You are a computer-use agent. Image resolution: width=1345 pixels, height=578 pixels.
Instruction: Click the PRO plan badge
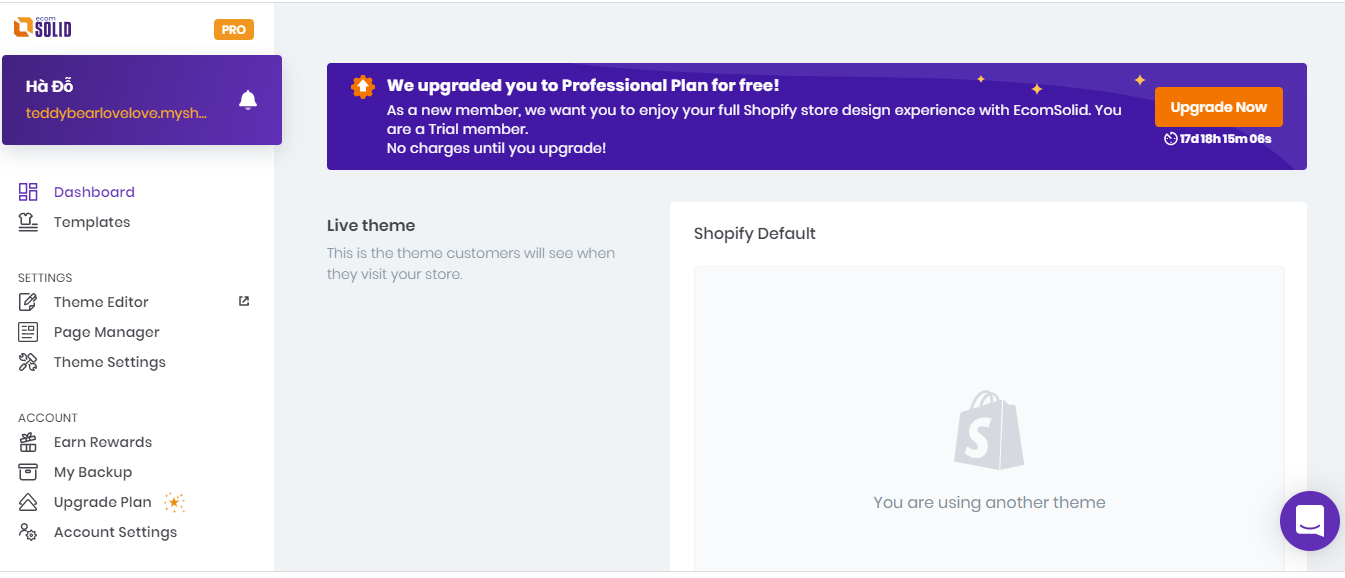pyautogui.click(x=234, y=30)
